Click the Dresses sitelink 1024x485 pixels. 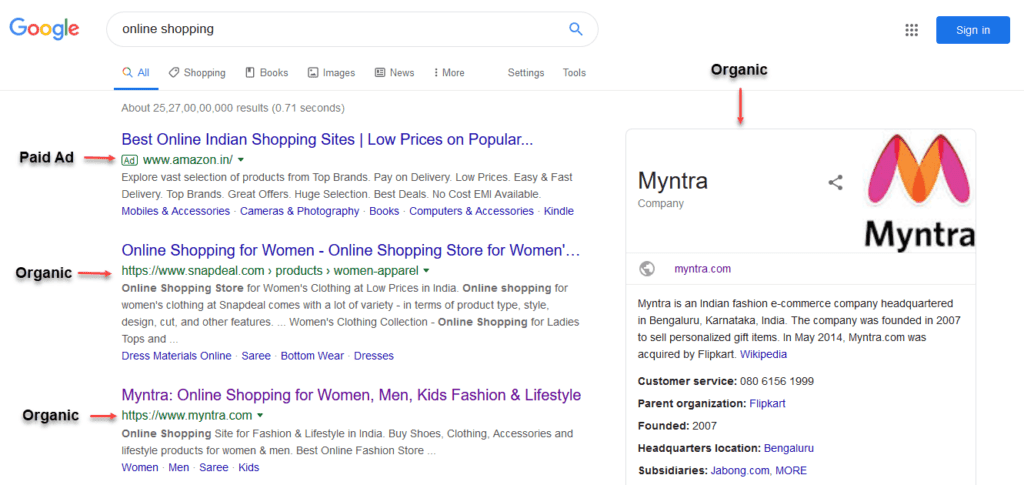point(374,356)
